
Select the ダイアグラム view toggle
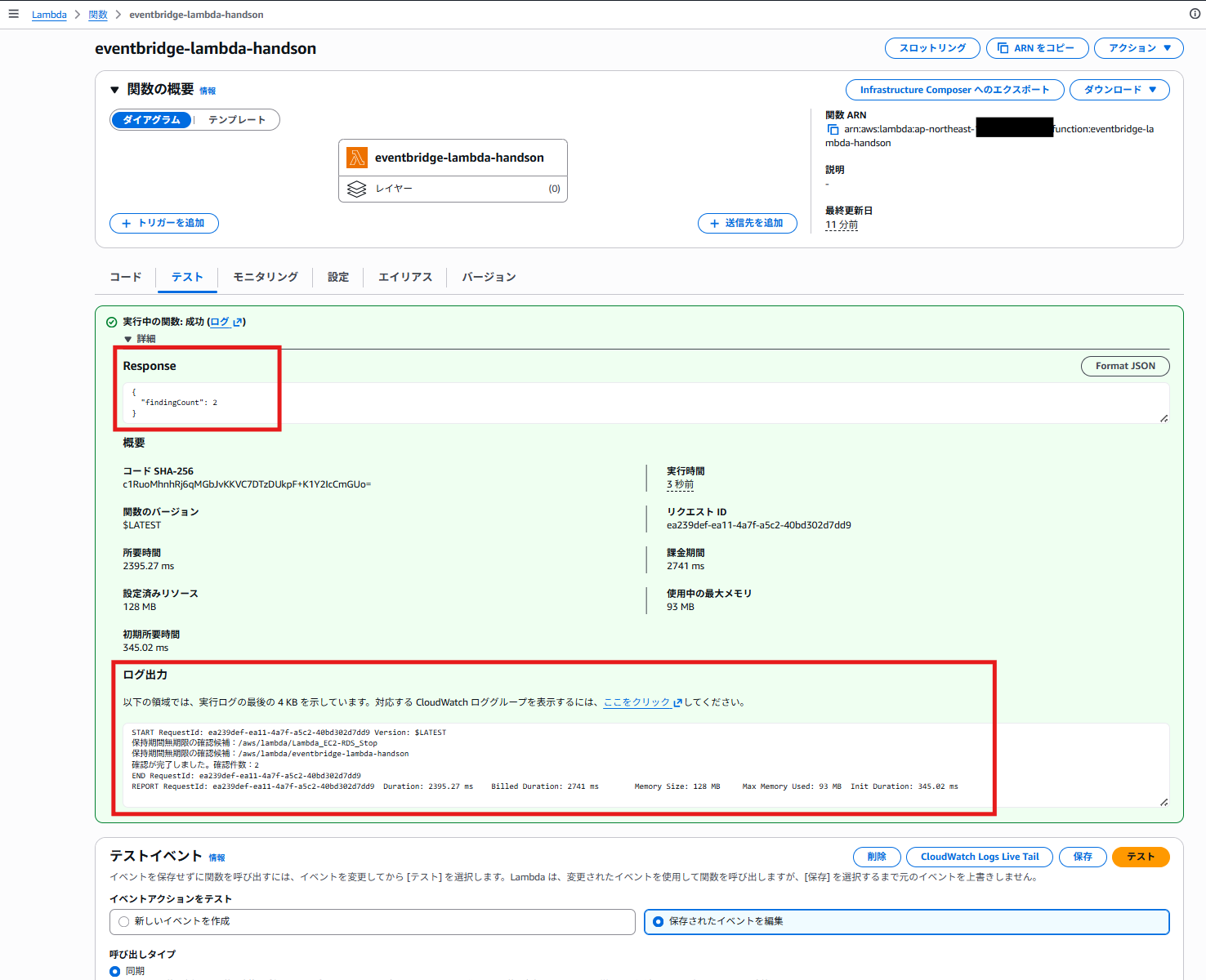point(151,120)
